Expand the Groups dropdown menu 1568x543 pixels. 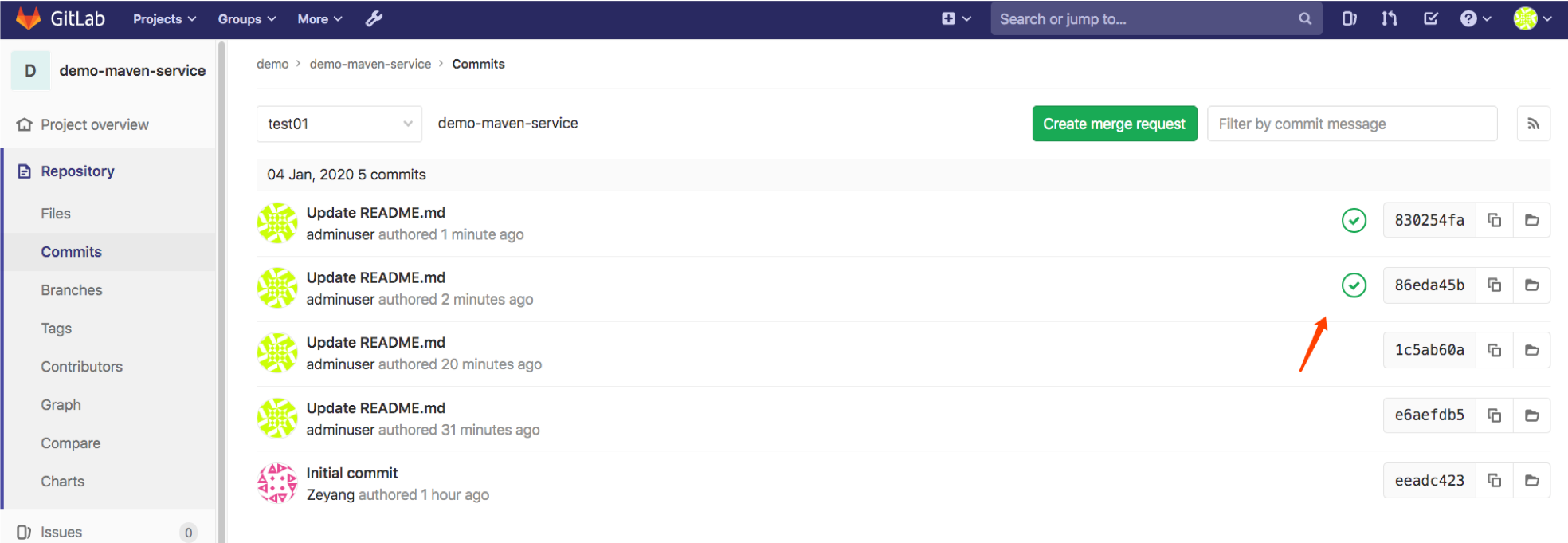tap(247, 18)
